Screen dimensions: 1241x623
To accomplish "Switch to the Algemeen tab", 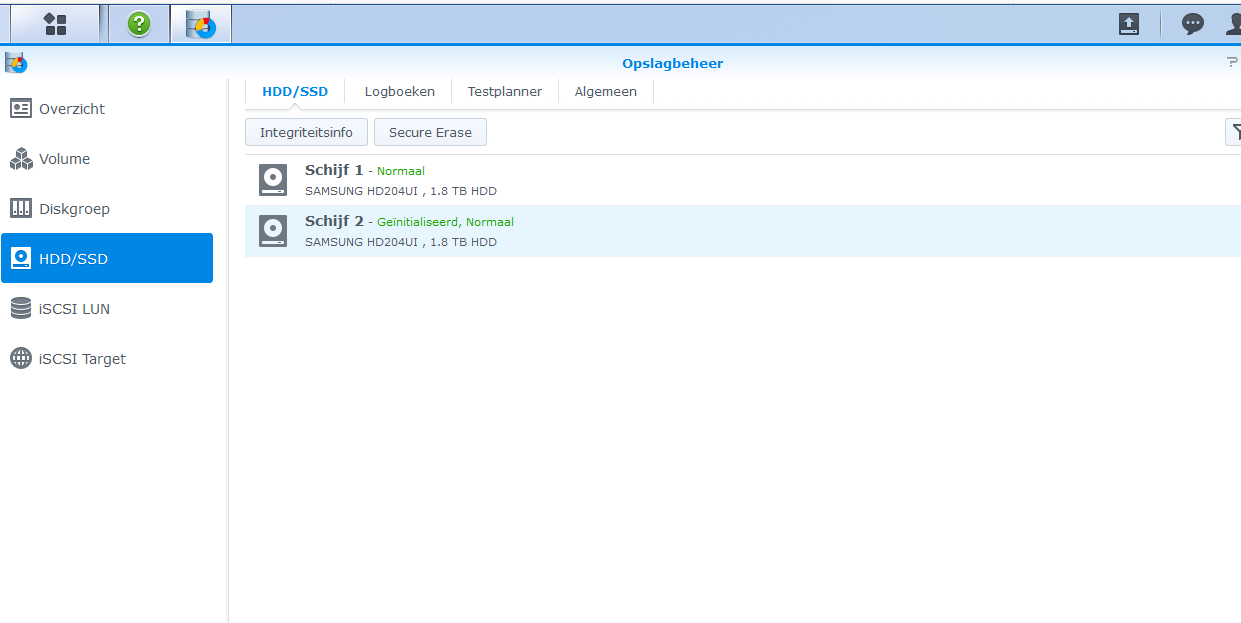I will pos(606,91).
